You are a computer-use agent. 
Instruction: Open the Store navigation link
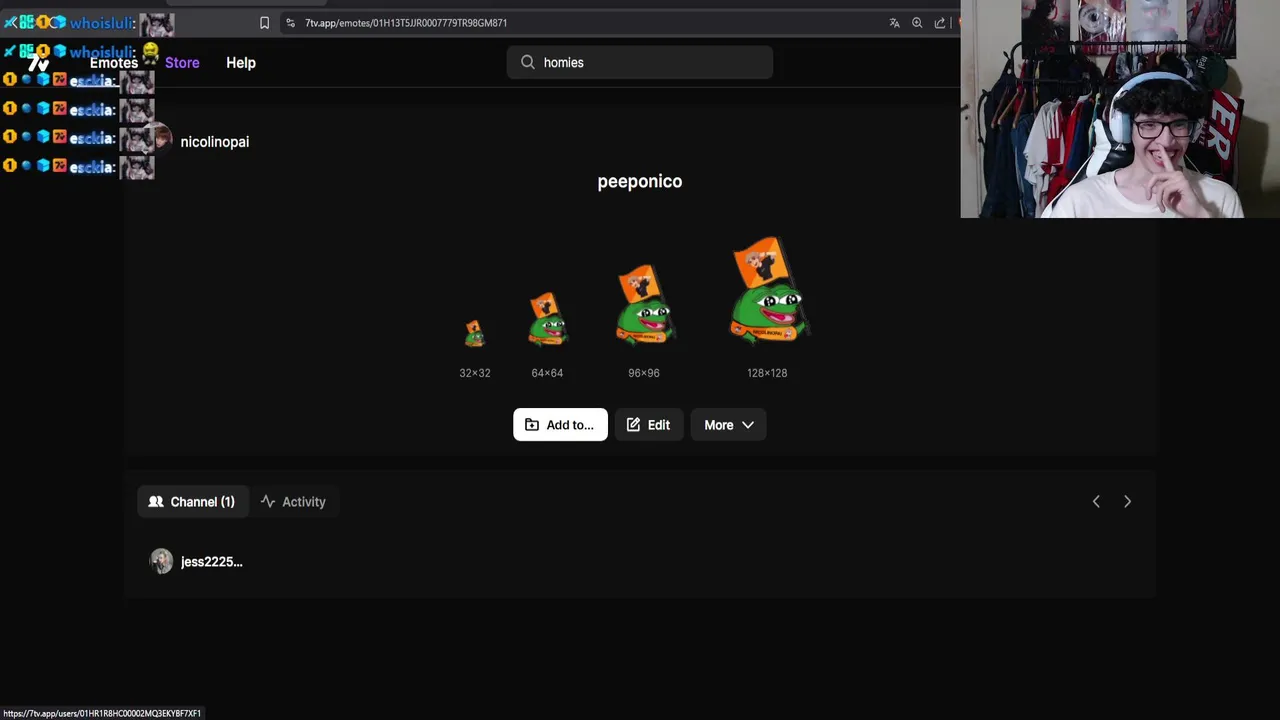(182, 63)
